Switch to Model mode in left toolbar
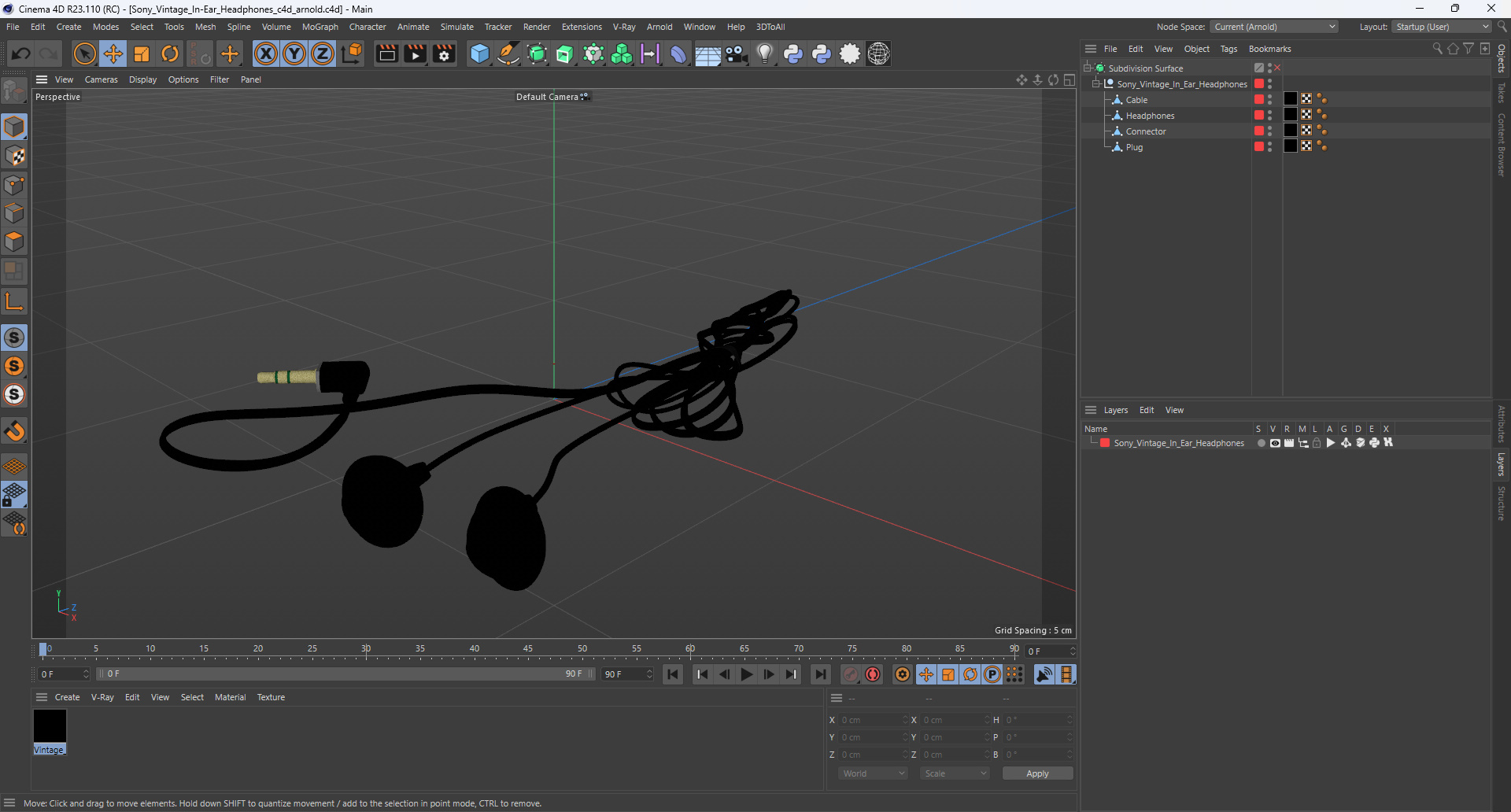1511x812 pixels. (14, 127)
